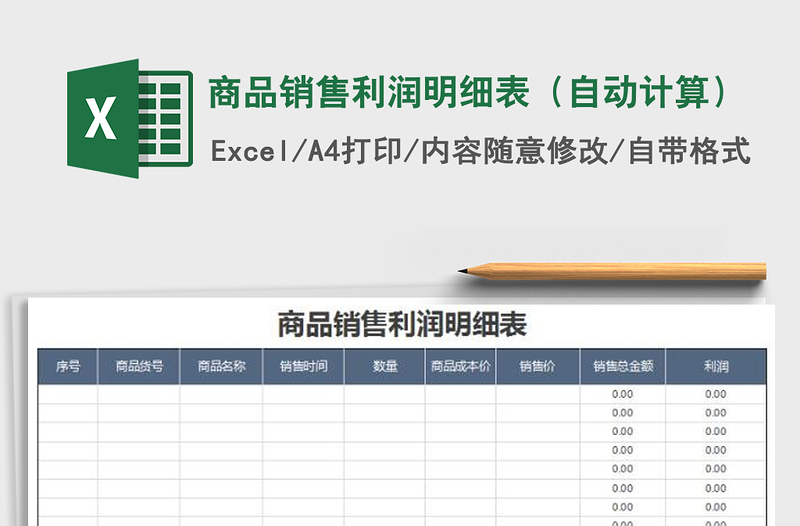The width and height of the screenshot is (800, 526).
Task: Select the 数量 column header
Action: [385, 367]
